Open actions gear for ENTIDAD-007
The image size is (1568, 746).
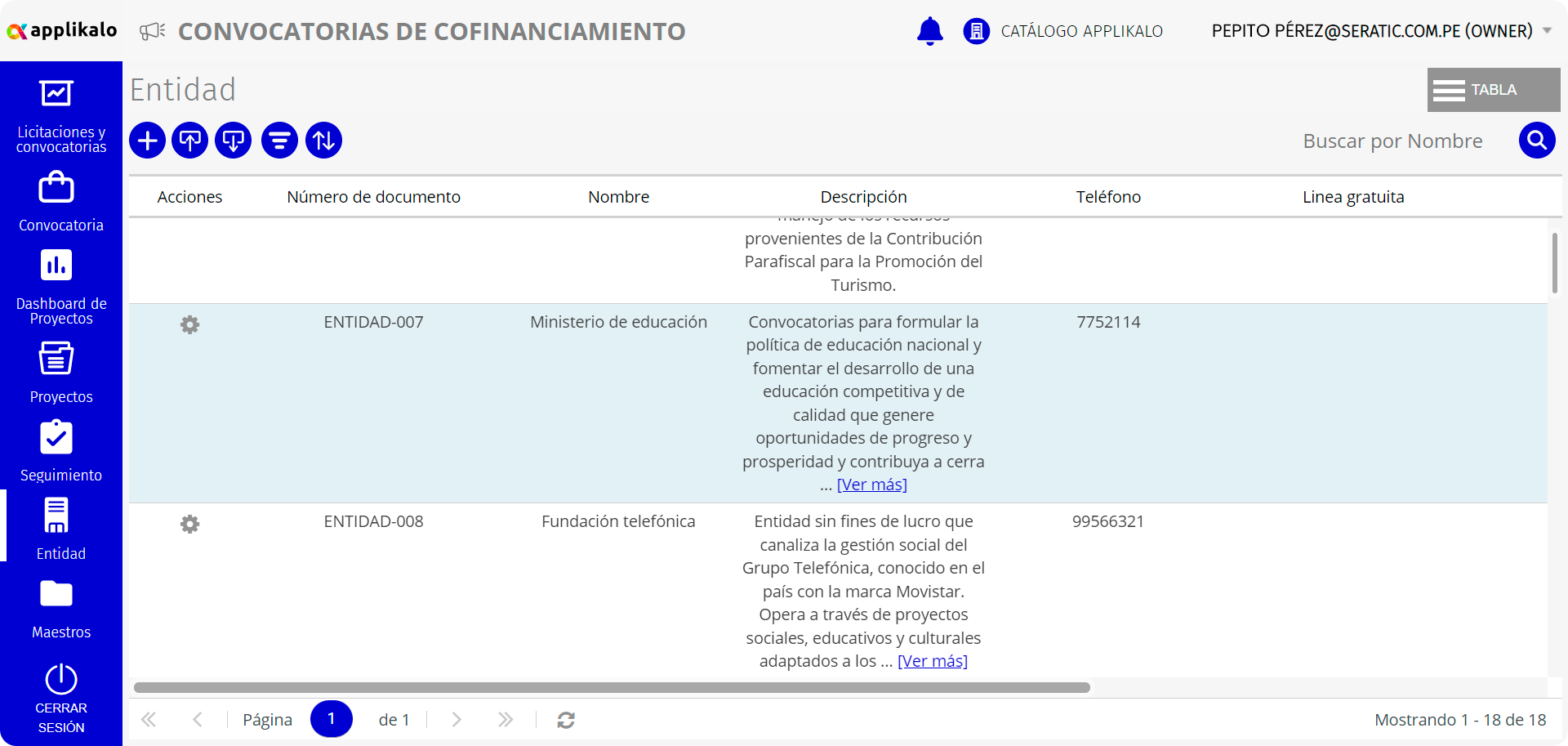pos(189,325)
